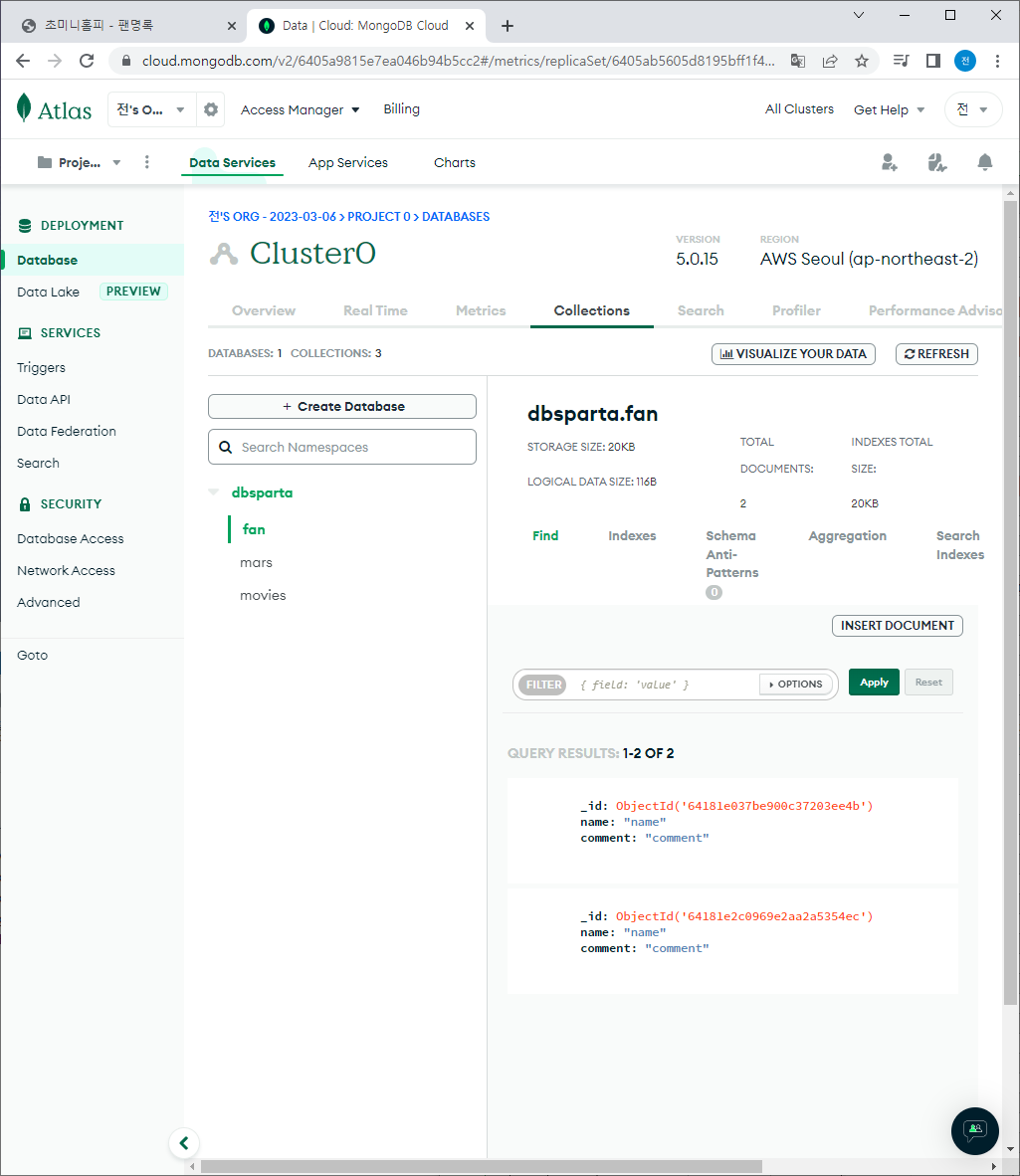Click invite user icon in project bar
Image resolution: width=1020 pixels, height=1176 pixels.
click(x=890, y=162)
